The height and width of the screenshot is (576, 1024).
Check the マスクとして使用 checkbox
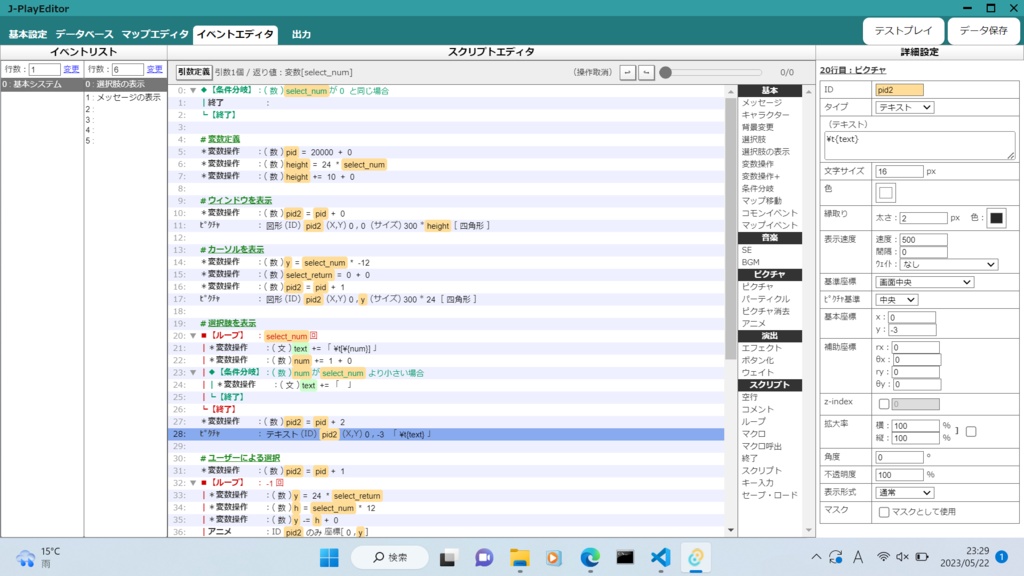[885, 512]
